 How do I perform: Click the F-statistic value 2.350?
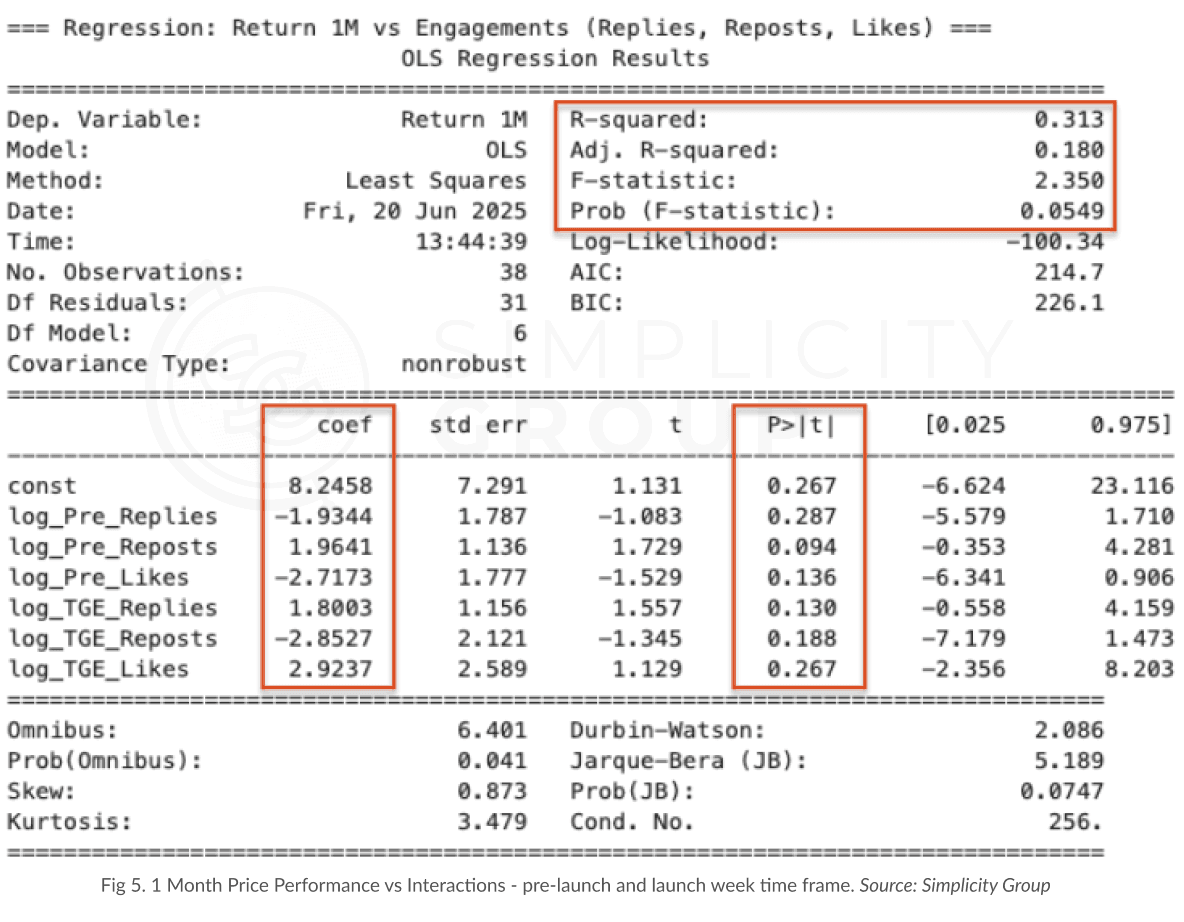pyautogui.click(x=1068, y=180)
